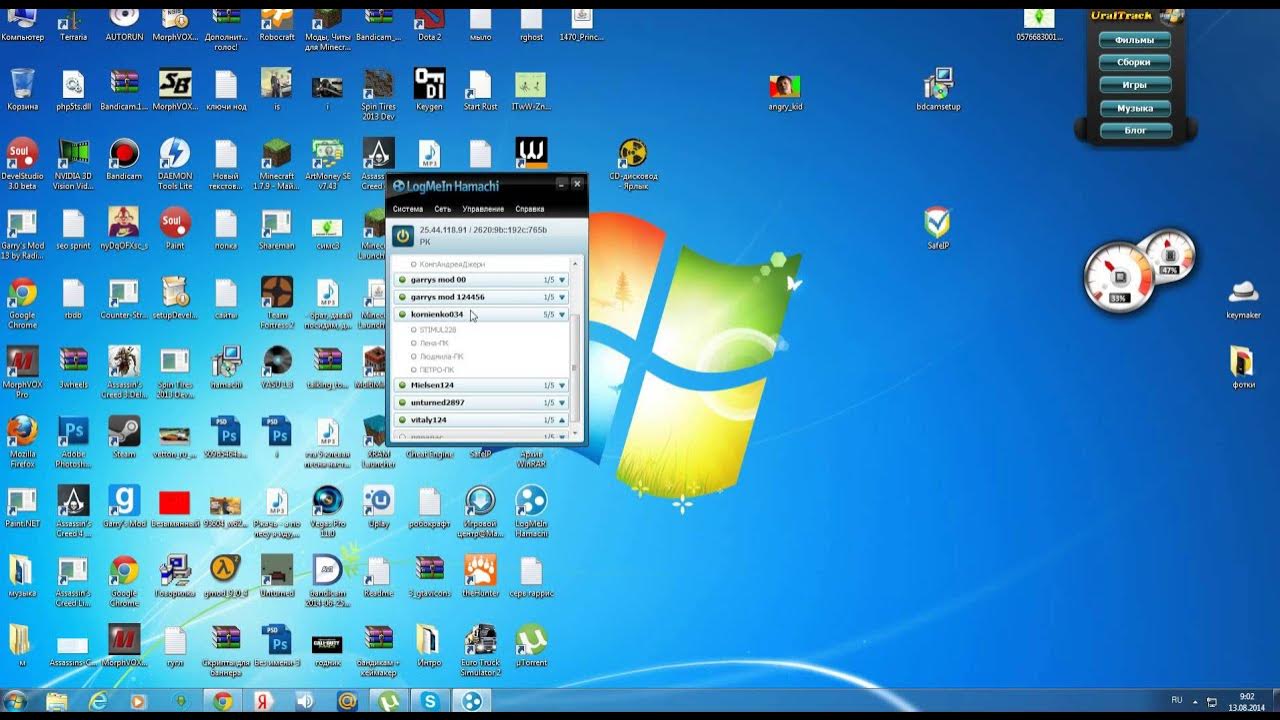Select the keymaker desktop icon
Screen dimensions: 1280x720
click(x=1243, y=299)
